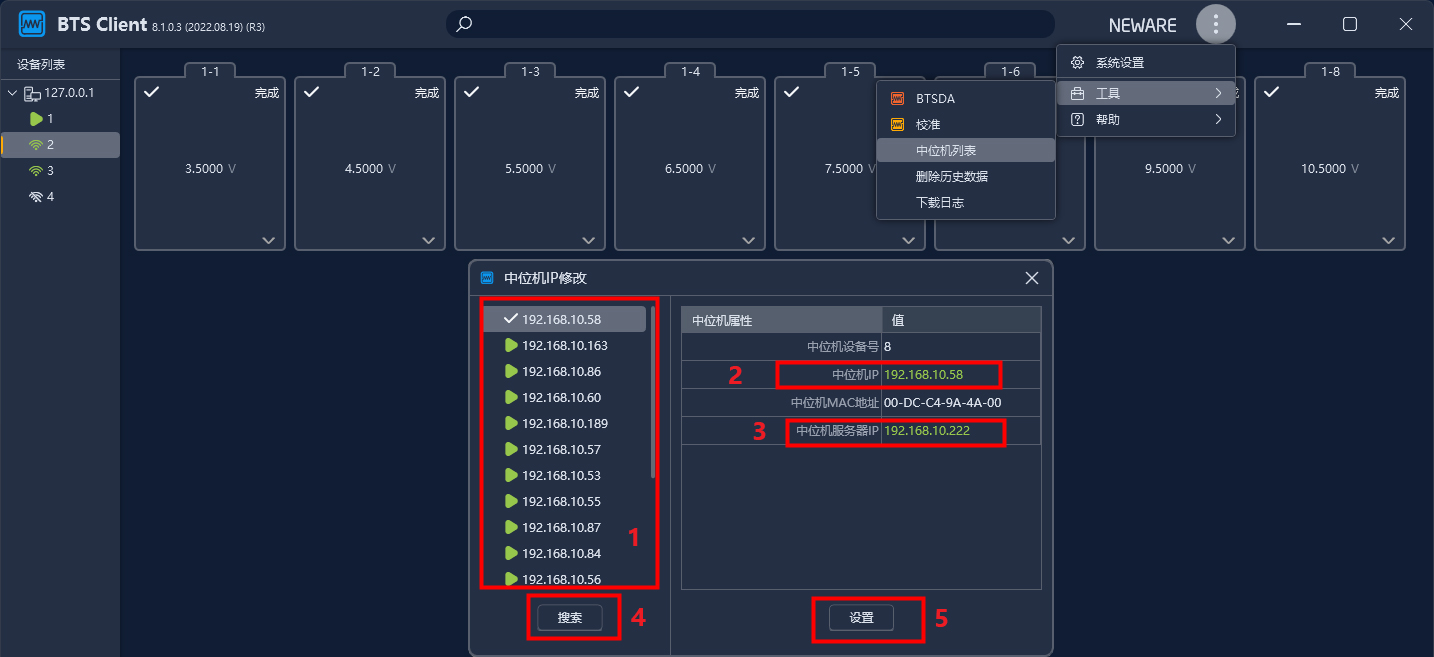Expand the dropdown chevron on channel 1-2
Image resolution: width=1434 pixels, height=657 pixels.
pos(428,240)
